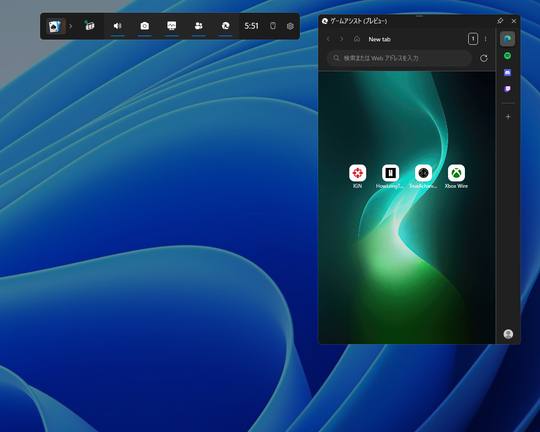Add a sidebar site with plus

point(508,117)
